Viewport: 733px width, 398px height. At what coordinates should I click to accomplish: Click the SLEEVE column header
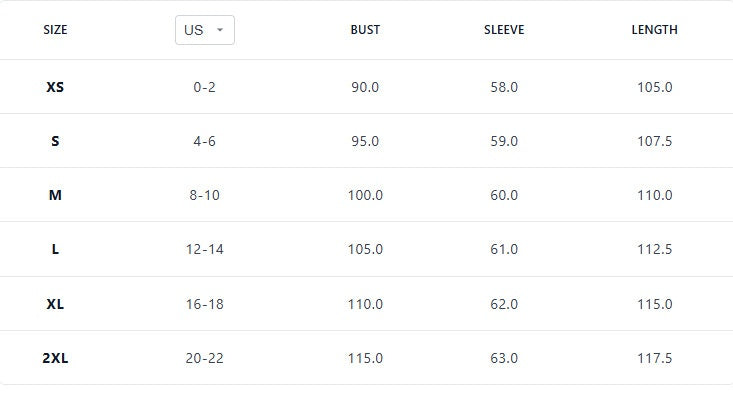click(504, 30)
